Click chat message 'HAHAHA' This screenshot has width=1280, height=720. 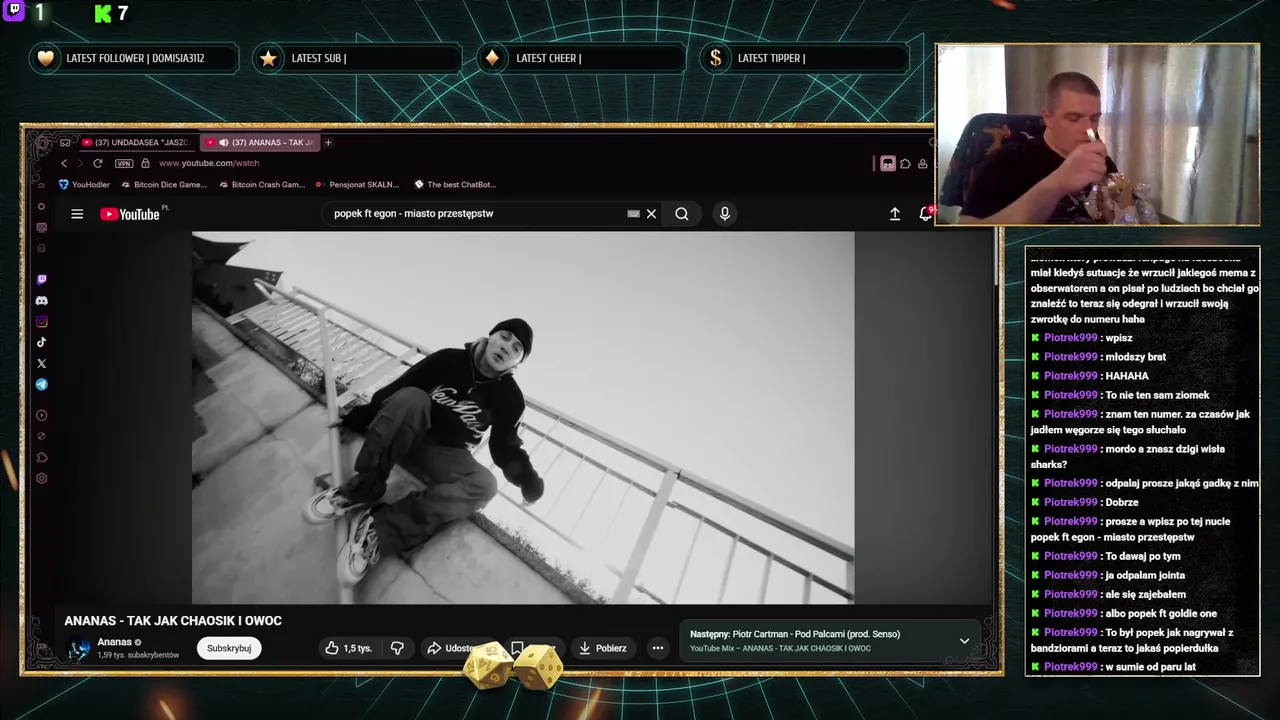tap(1127, 376)
